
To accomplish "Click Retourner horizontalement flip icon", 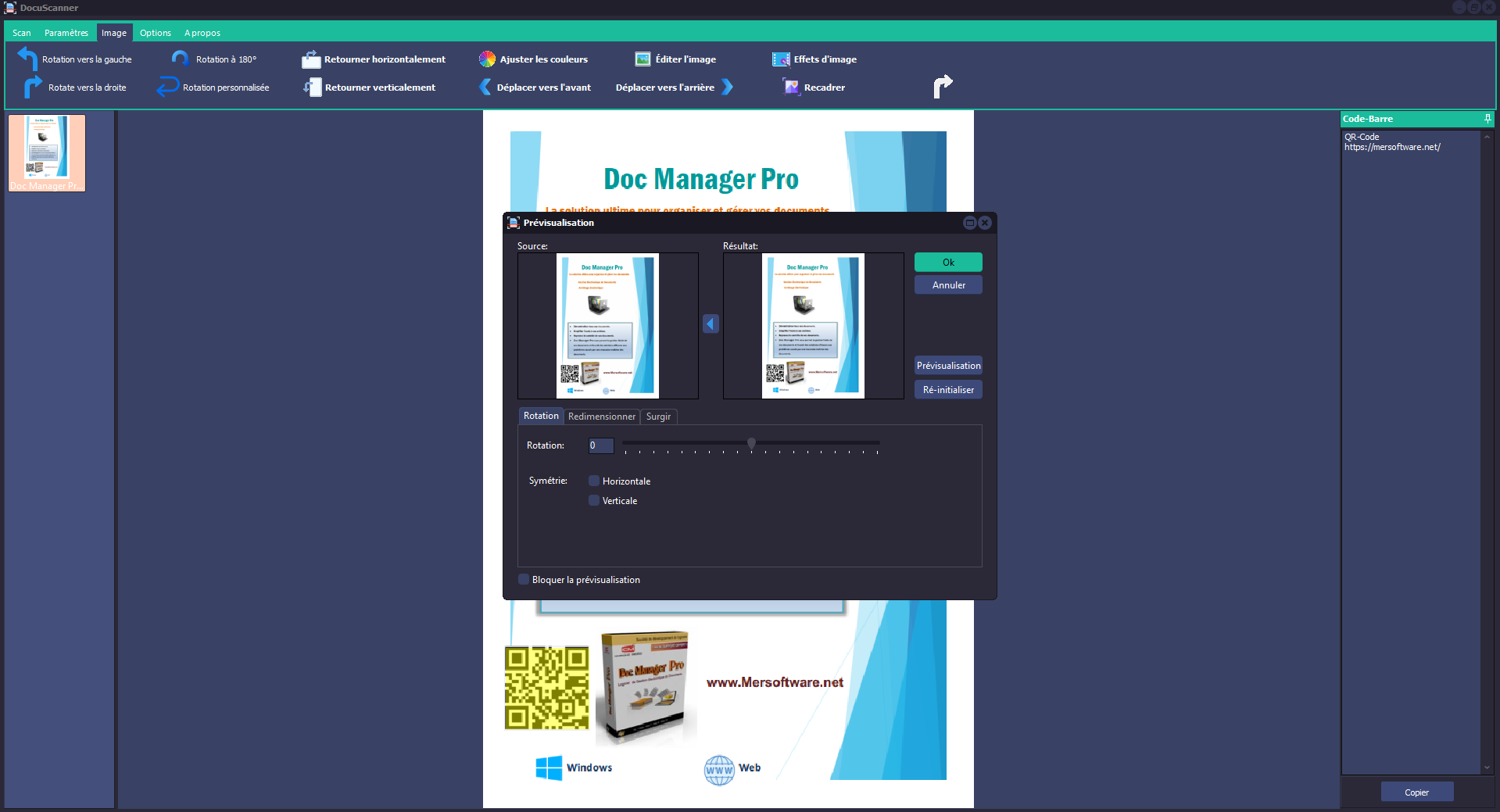I will click(311, 59).
